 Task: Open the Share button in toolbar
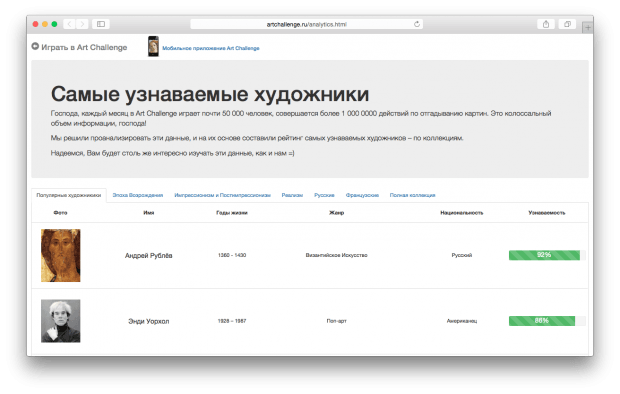[x=546, y=24]
